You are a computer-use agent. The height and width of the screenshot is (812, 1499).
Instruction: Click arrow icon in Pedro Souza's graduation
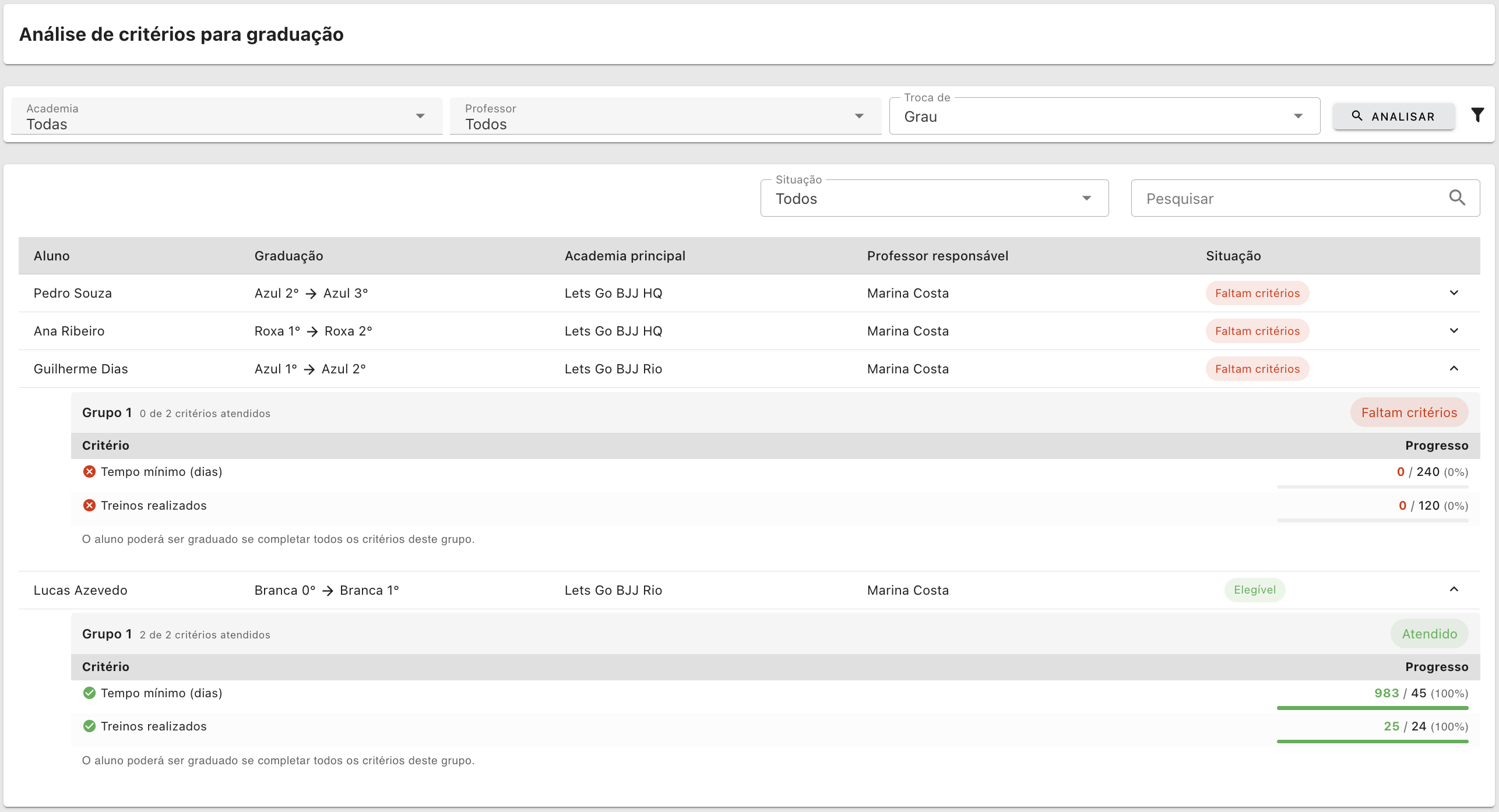(x=311, y=294)
